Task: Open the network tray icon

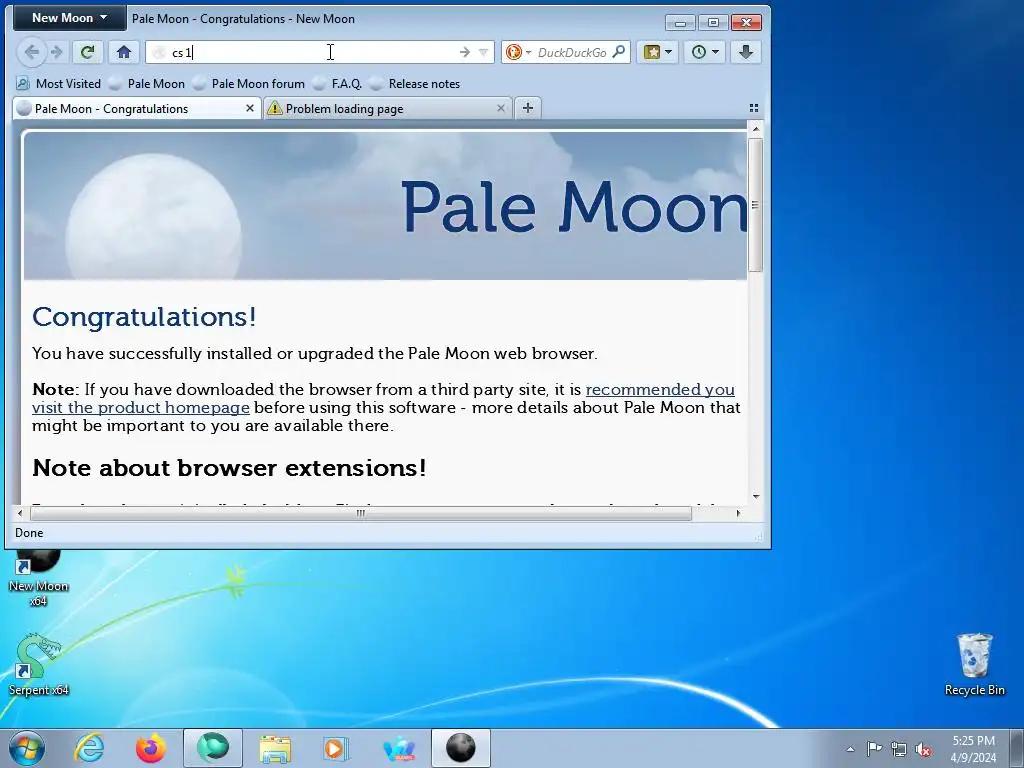Action: coord(899,749)
